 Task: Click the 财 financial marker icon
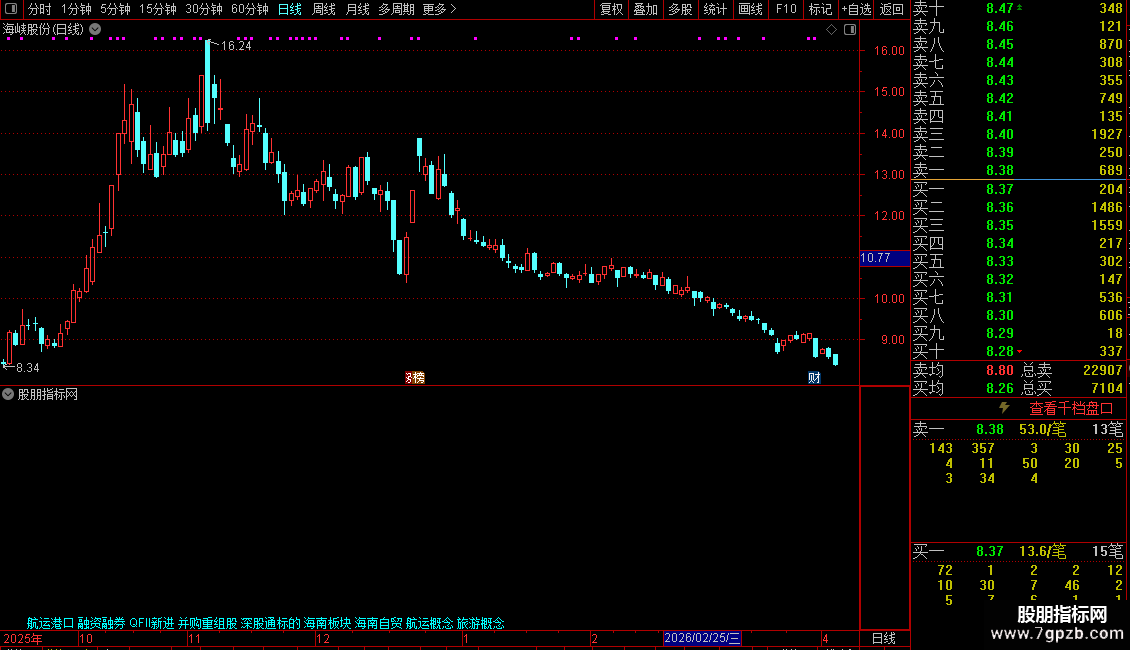814,378
